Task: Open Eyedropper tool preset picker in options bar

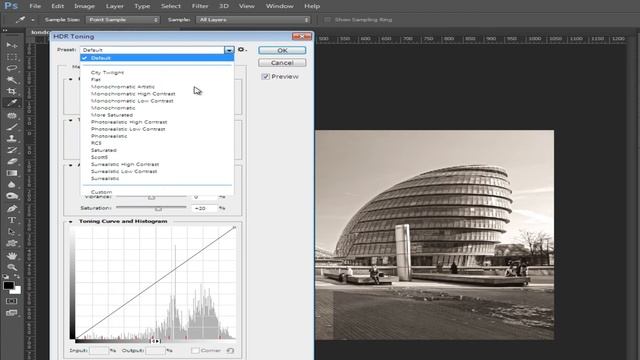Action: coord(23,20)
